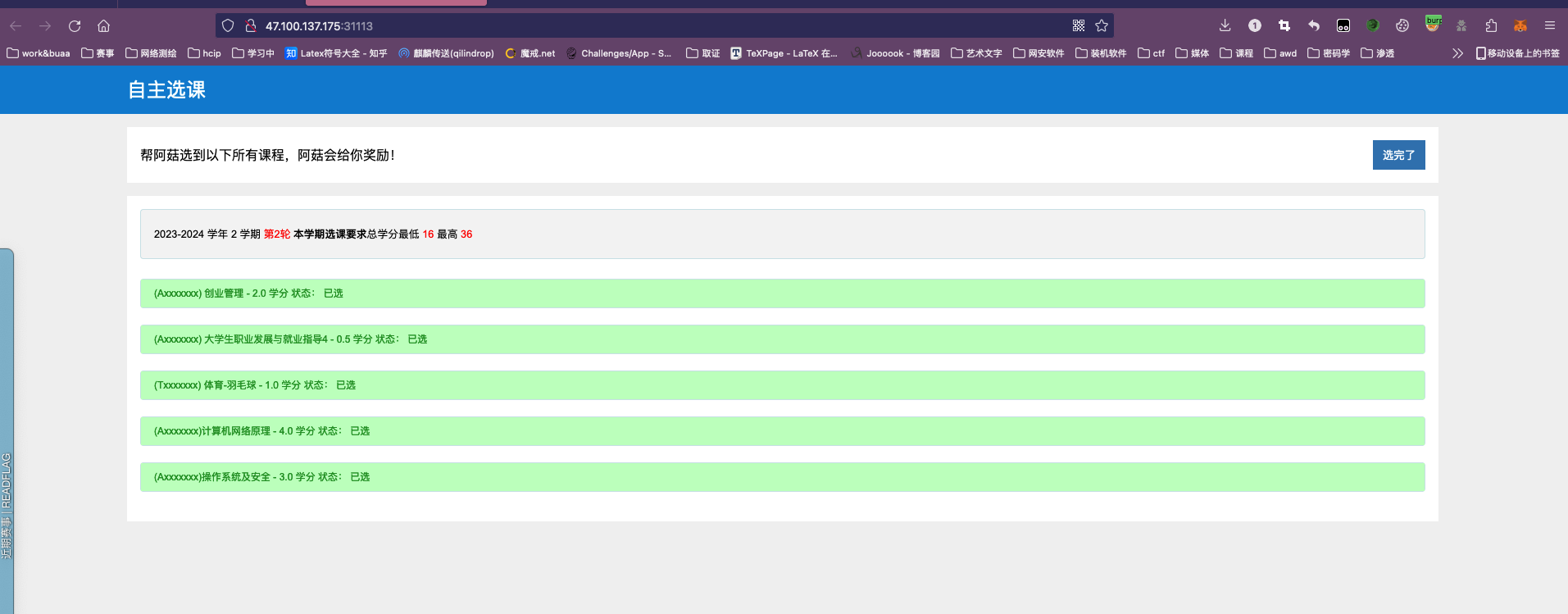Select the 计算机网络原理 course row
Screen dimensions: 1568x614
click(782, 431)
